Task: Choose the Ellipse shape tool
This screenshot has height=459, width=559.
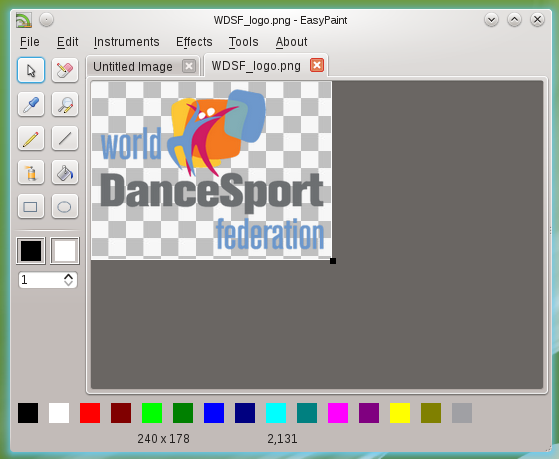Action: click(65, 206)
